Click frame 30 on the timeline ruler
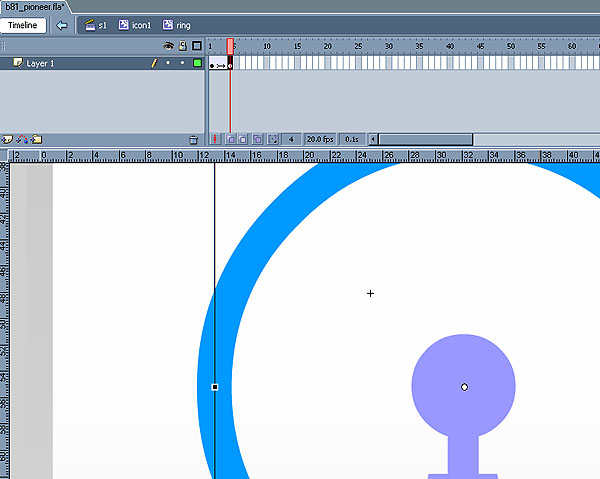The width and height of the screenshot is (600, 479). [389, 46]
